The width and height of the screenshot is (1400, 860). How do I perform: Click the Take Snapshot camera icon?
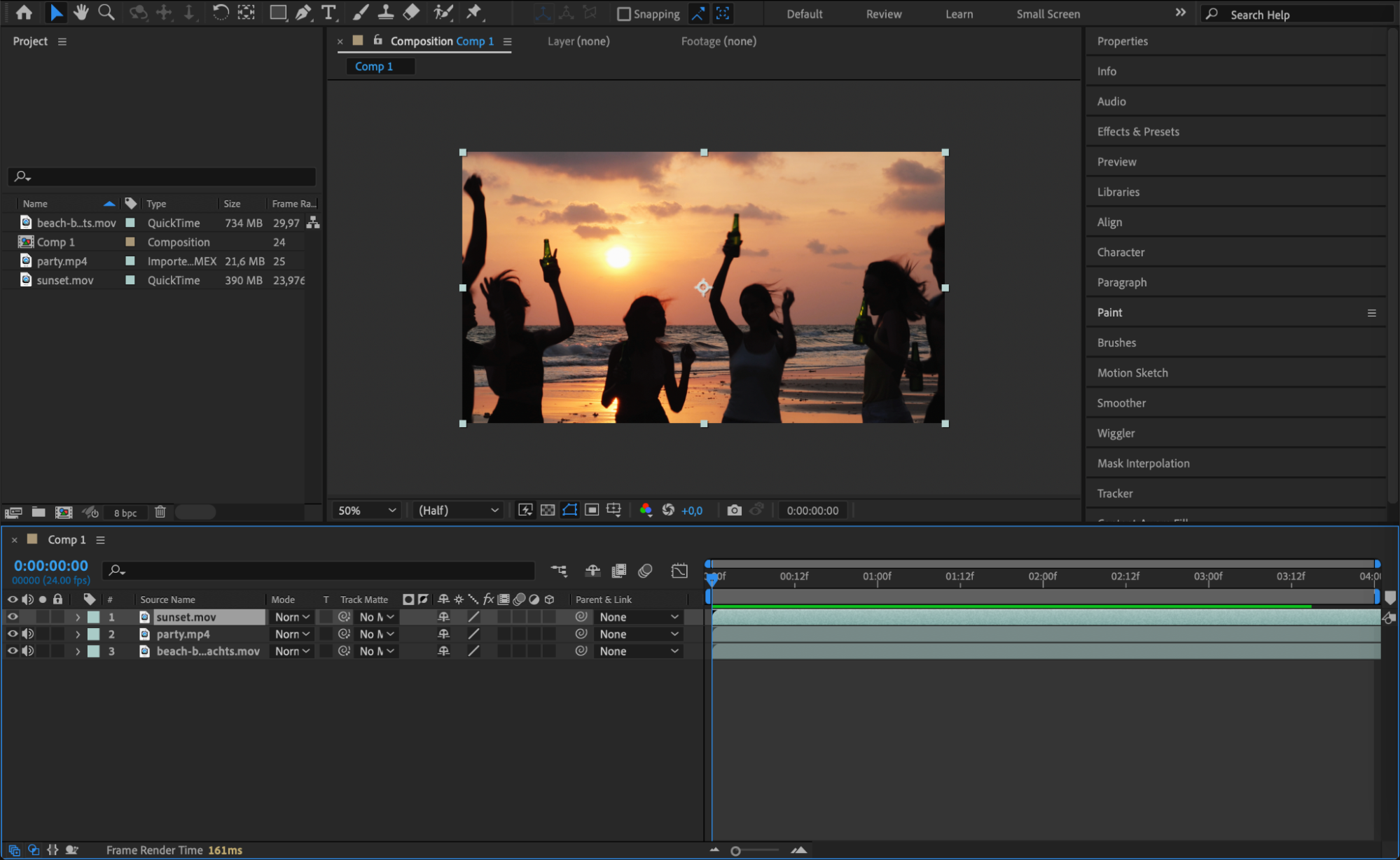tap(734, 511)
